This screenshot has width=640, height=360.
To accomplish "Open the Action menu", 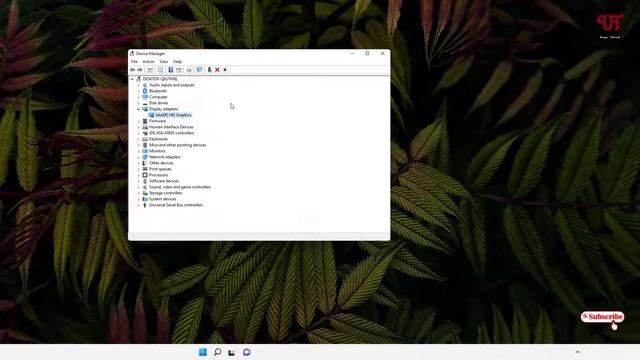I will pyautogui.click(x=148, y=62).
